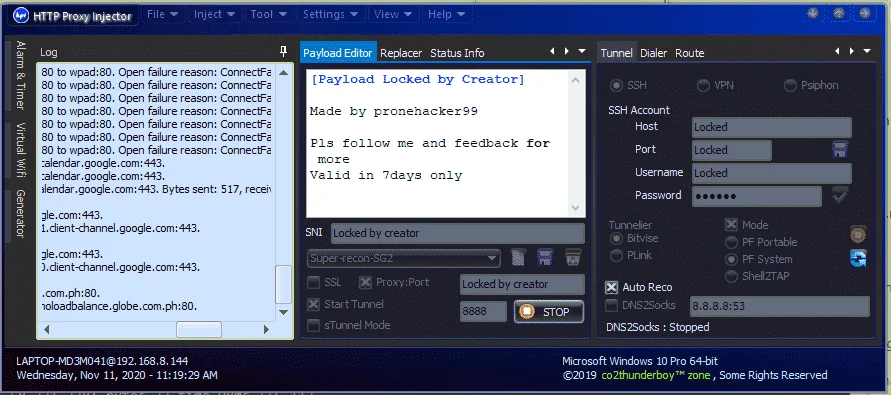Click the Log scrollbar down arrow

(x=284, y=312)
